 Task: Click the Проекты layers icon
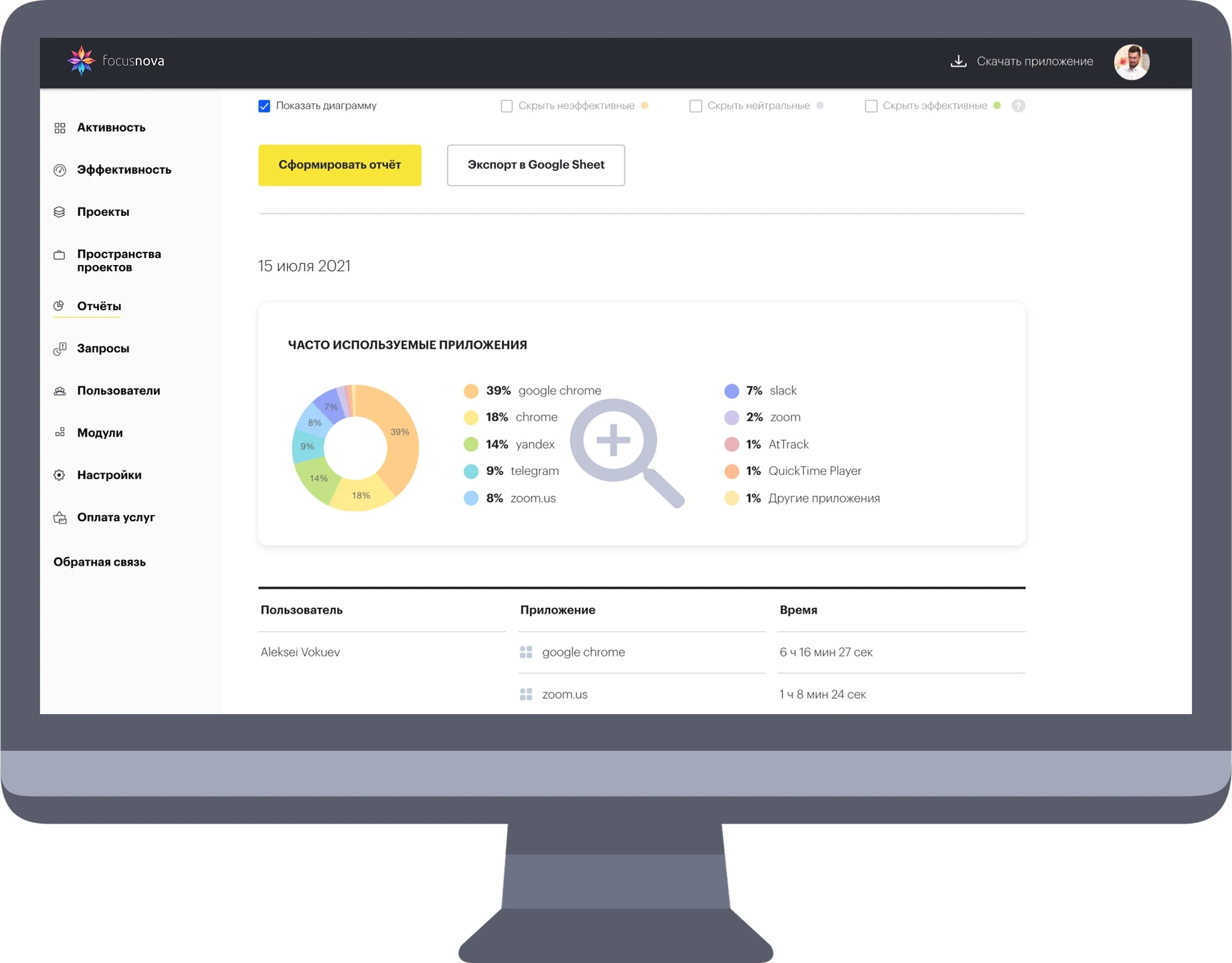pos(59,212)
